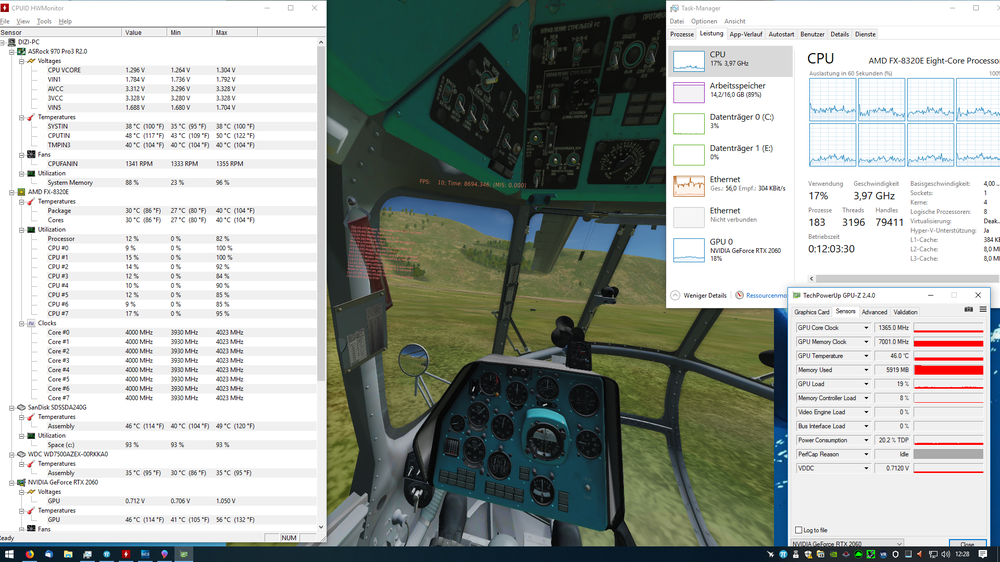Collapse ASRock 970 Pro3 R2.0 tree node
Screen dimensions: 1000x562
click(x=11, y=52)
